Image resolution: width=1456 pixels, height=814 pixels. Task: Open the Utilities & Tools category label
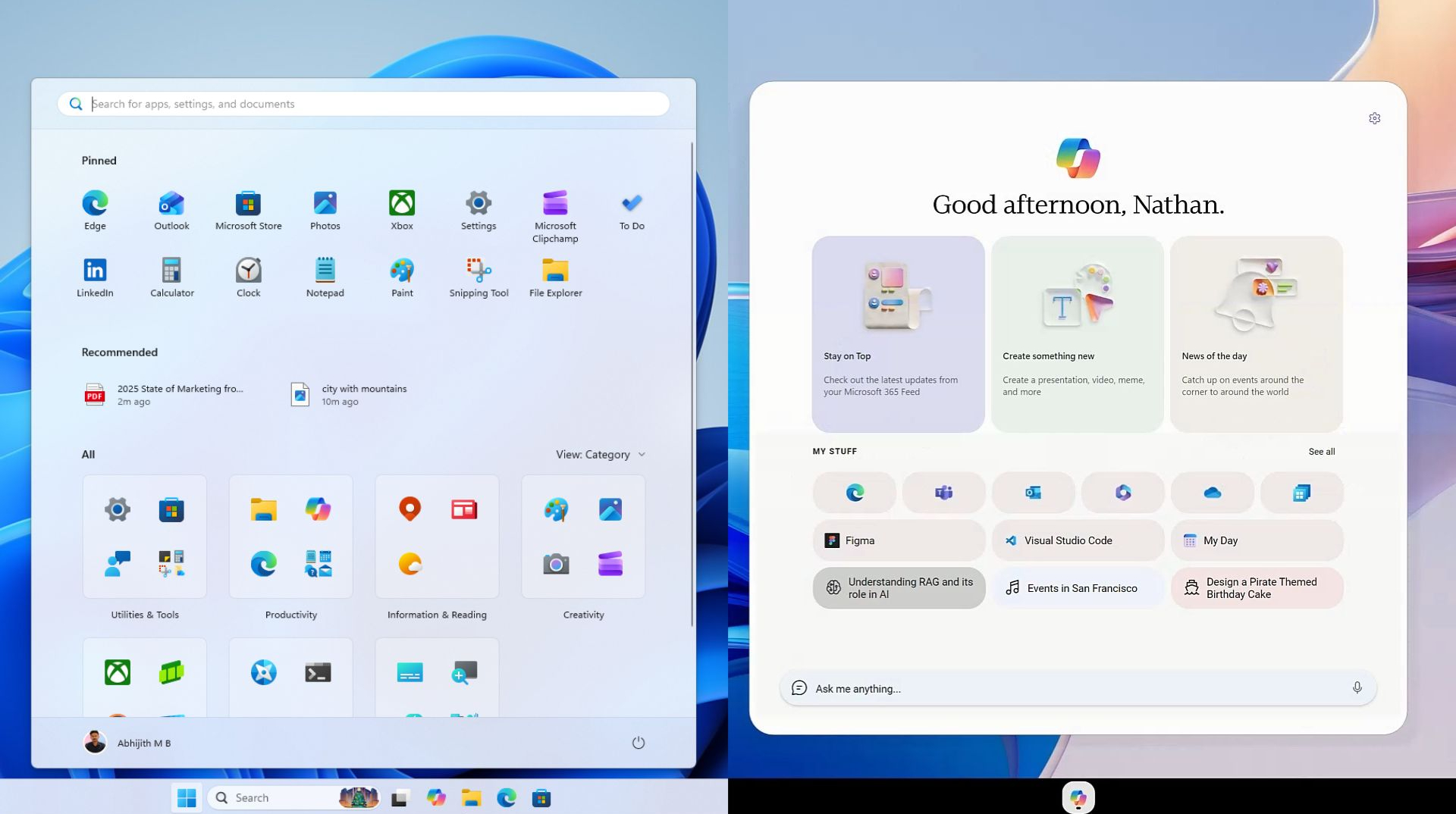(x=145, y=615)
